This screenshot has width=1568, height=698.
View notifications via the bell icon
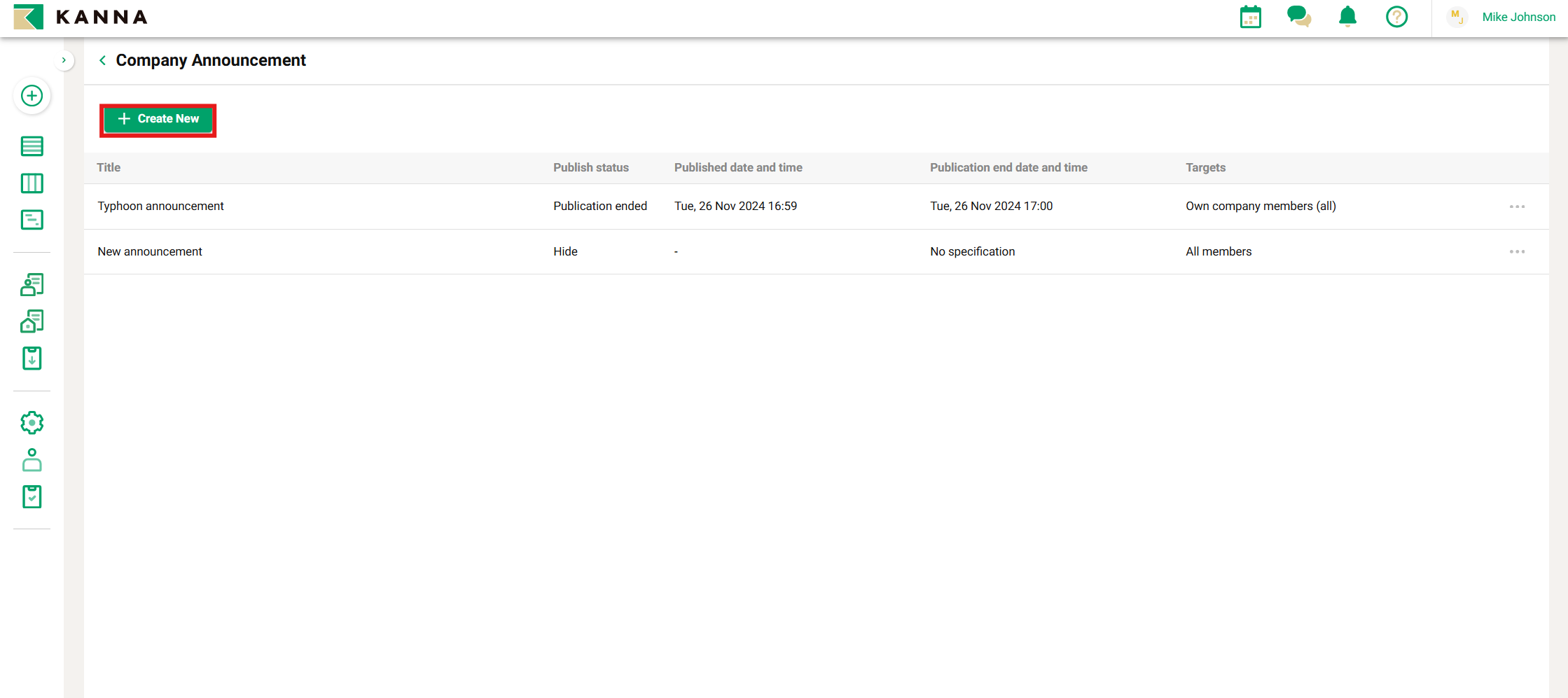(x=1347, y=17)
